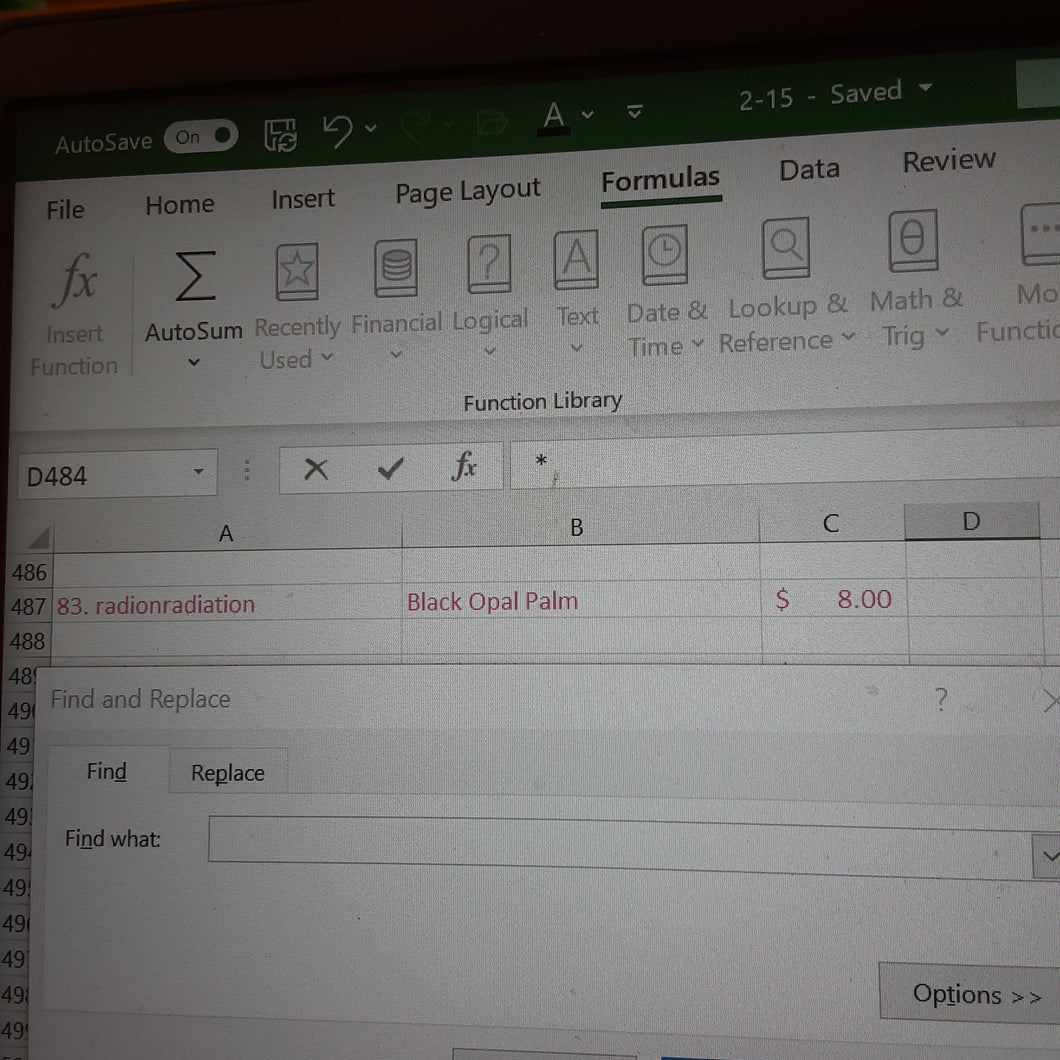Click the Save icon in title bar

coord(280,135)
